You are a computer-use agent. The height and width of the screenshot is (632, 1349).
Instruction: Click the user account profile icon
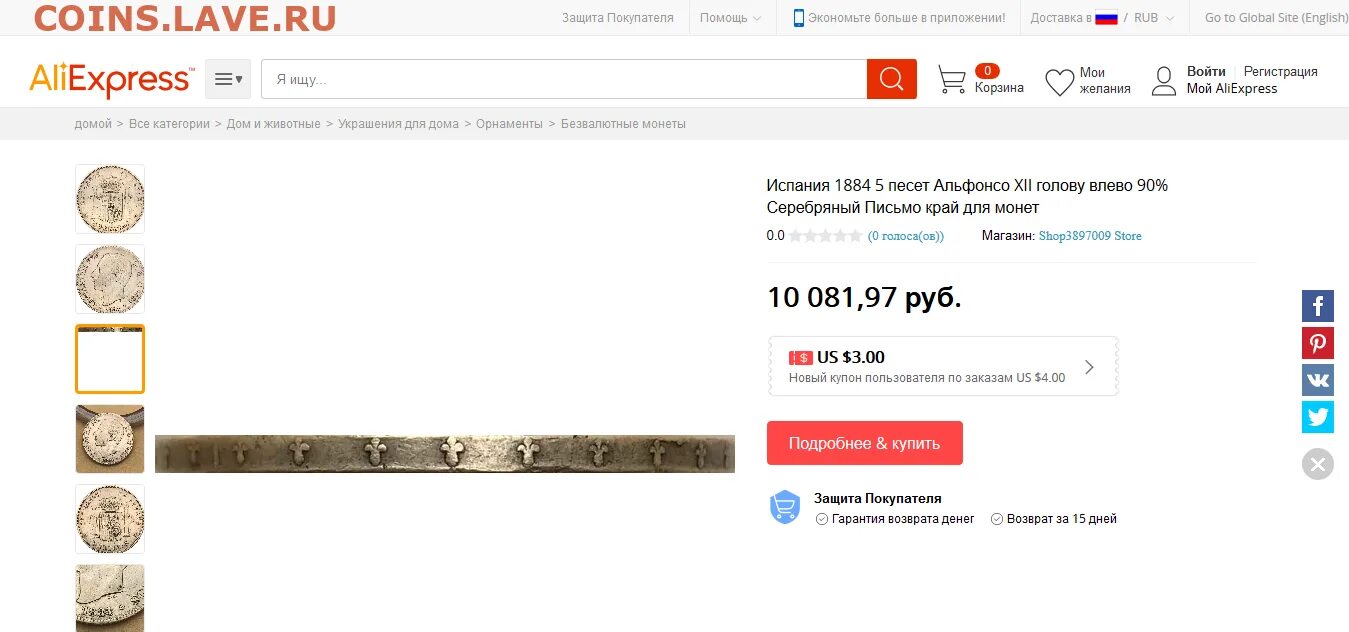tap(1163, 81)
